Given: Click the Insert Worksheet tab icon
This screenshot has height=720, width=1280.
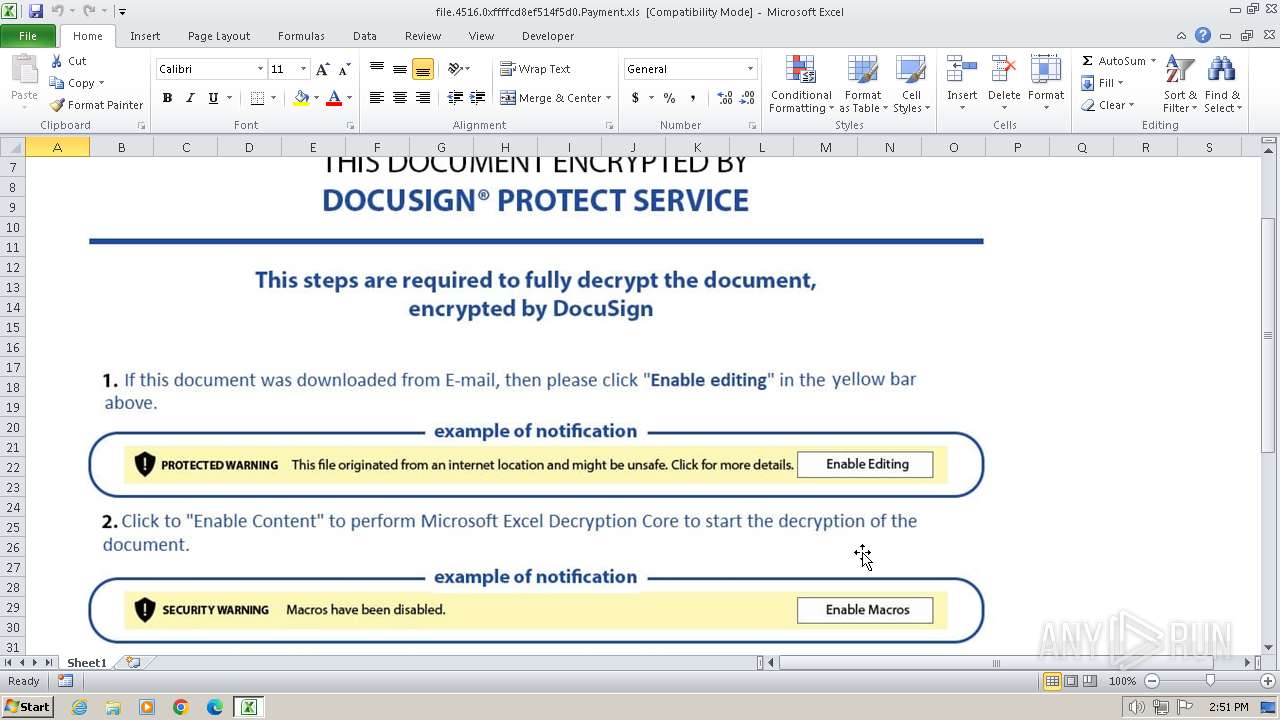Looking at the screenshot, I should [x=132, y=663].
